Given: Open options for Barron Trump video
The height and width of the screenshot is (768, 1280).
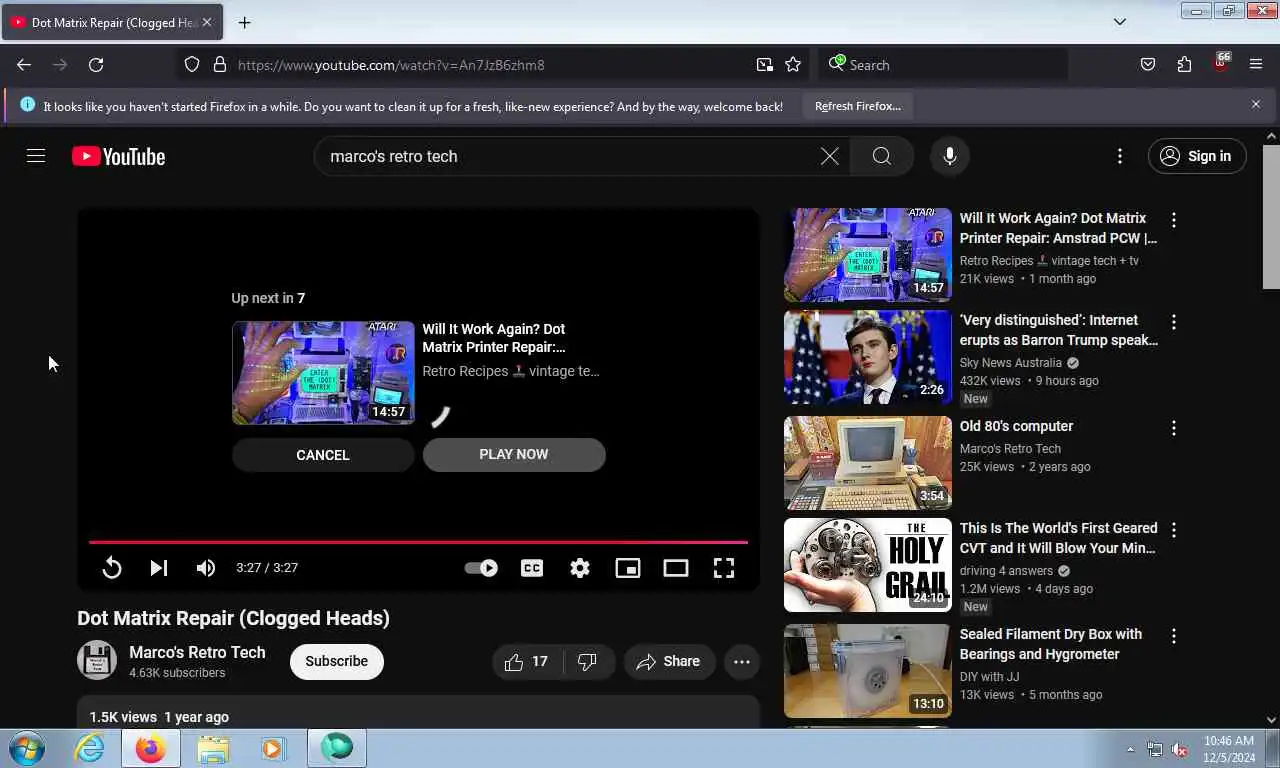Looking at the screenshot, I should 1174,322.
